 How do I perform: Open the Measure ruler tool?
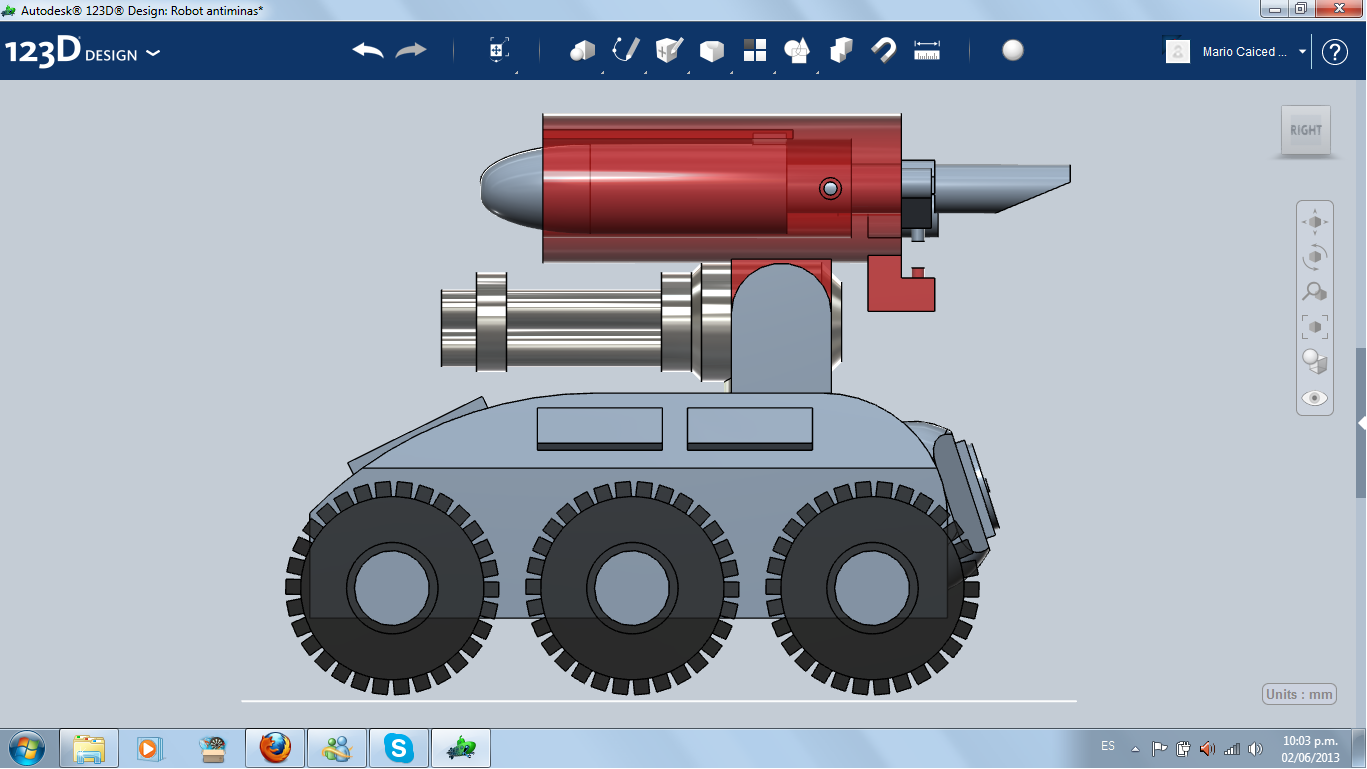pyautogui.click(x=927, y=51)
